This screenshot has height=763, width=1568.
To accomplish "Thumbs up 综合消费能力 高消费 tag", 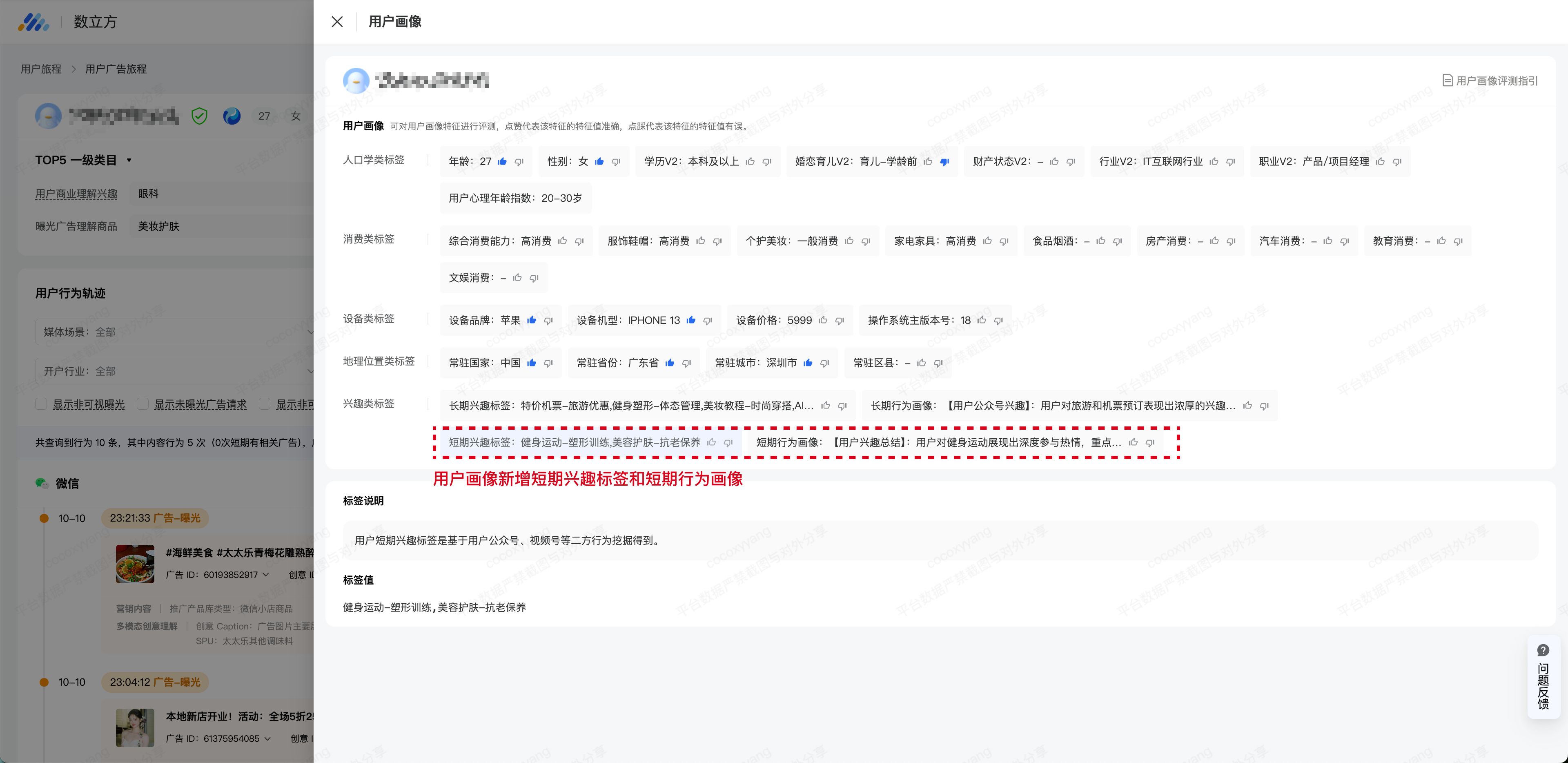I will [562, 241].
